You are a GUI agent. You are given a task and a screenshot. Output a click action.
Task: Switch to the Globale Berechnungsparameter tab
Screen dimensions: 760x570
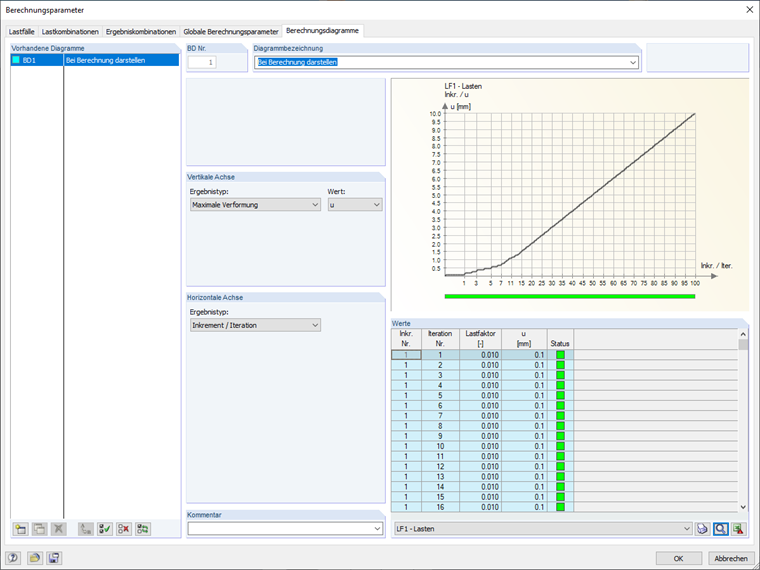[231, 32]
